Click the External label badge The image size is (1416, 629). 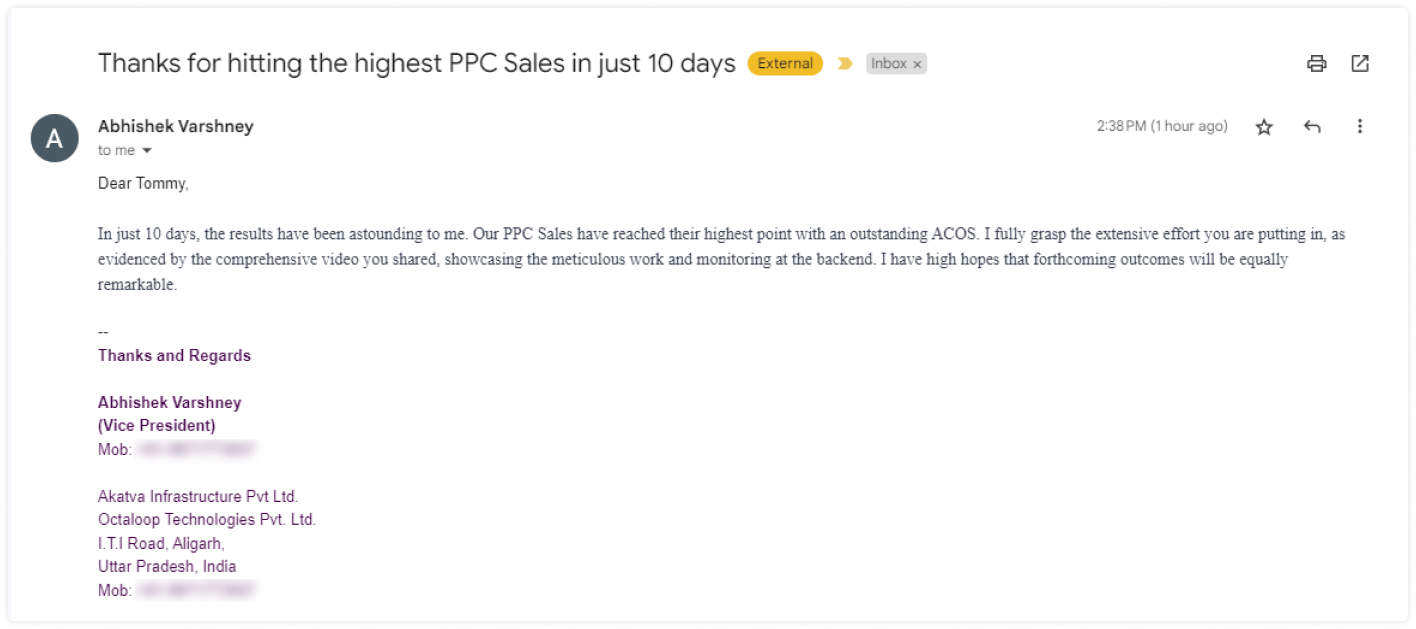pyautogui.click(x=785, y=64)
